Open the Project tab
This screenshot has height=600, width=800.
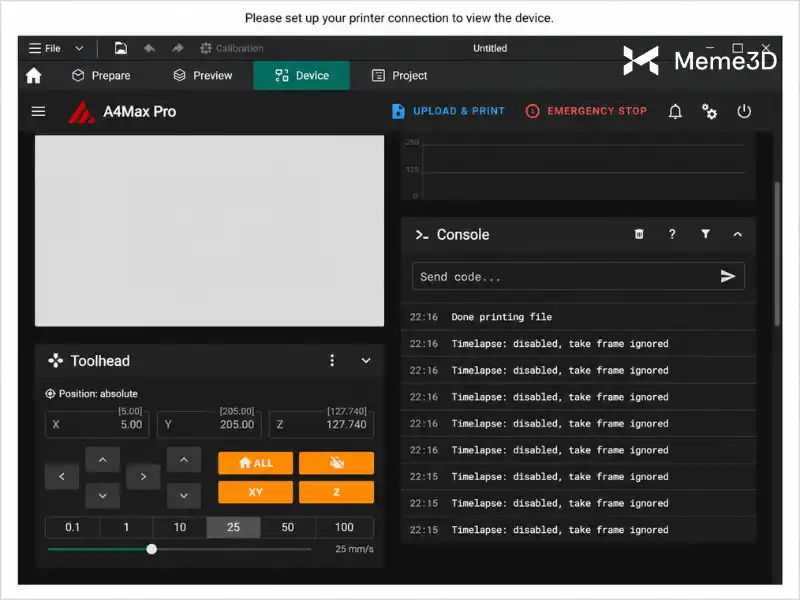[399, 76]
